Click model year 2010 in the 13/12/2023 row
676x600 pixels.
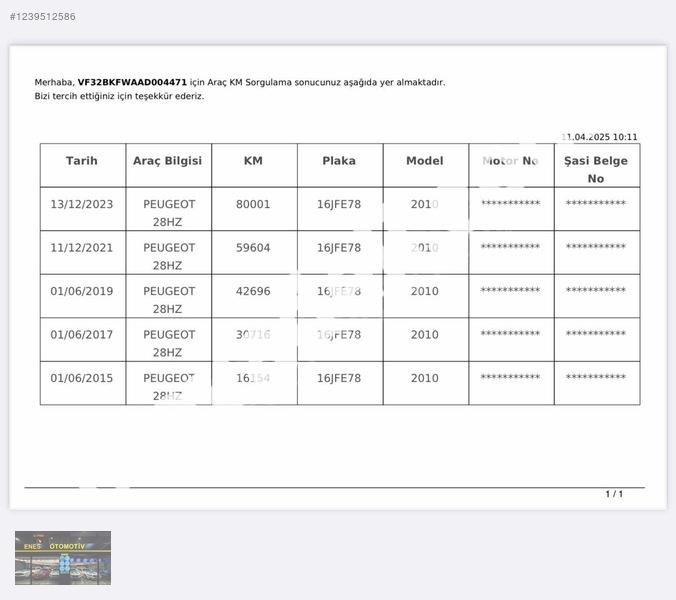[x=425, y=204]
